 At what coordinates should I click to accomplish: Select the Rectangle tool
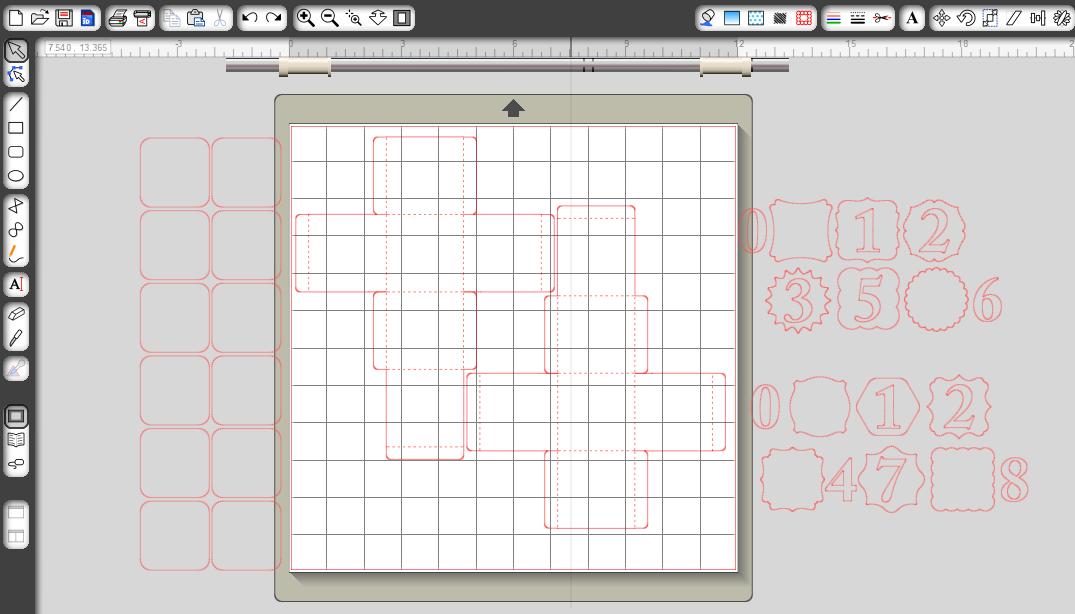tap(16, 128)
